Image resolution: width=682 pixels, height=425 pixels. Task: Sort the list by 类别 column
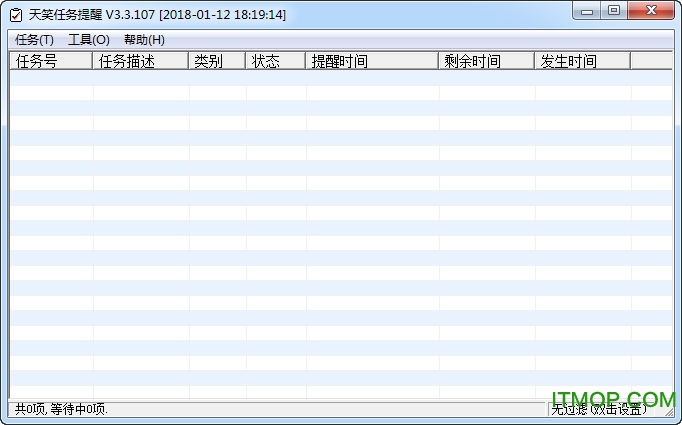pyautogui.click(x=217, y=61)
